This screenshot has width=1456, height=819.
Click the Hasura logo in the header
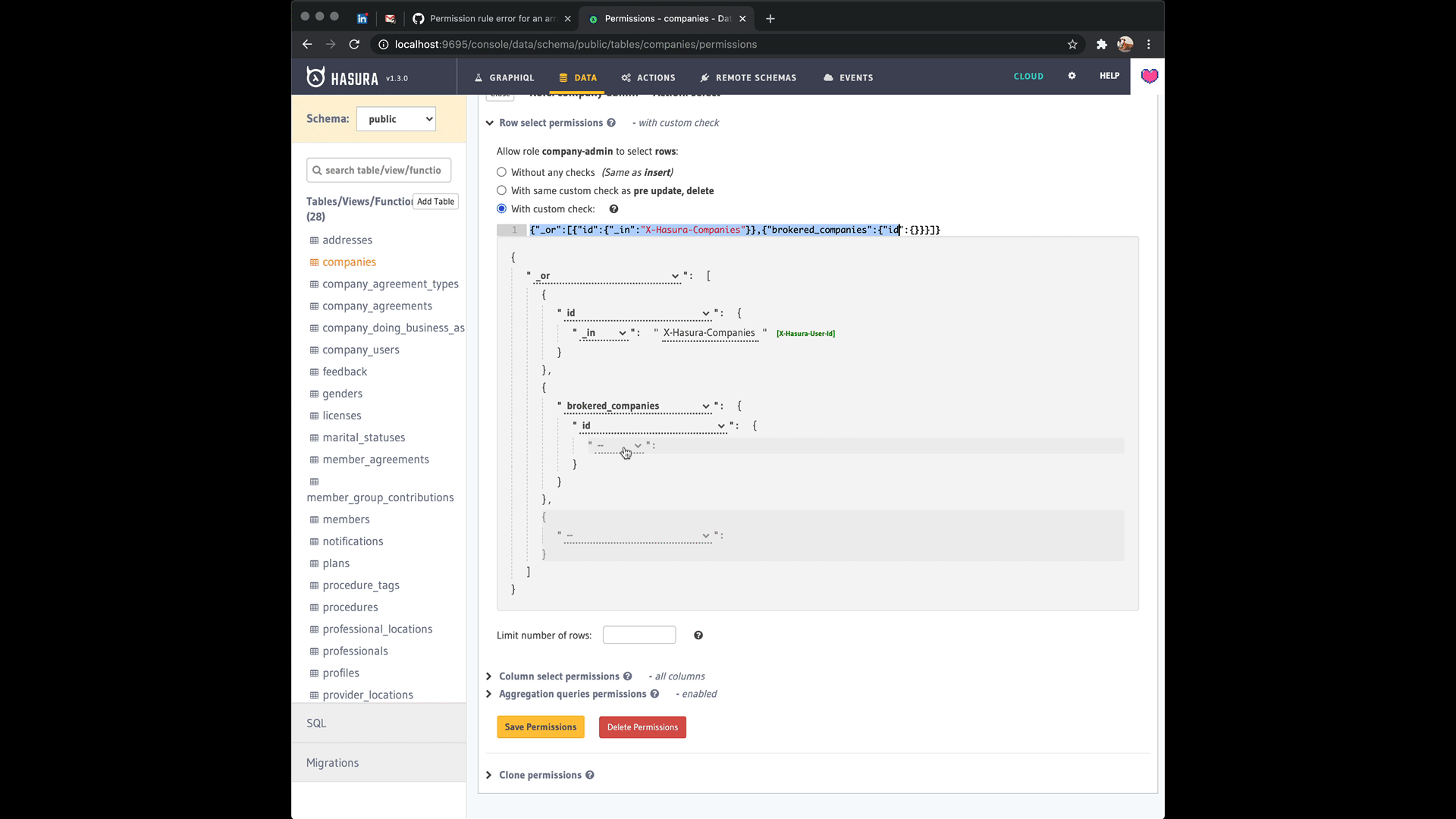pos(315,77)
